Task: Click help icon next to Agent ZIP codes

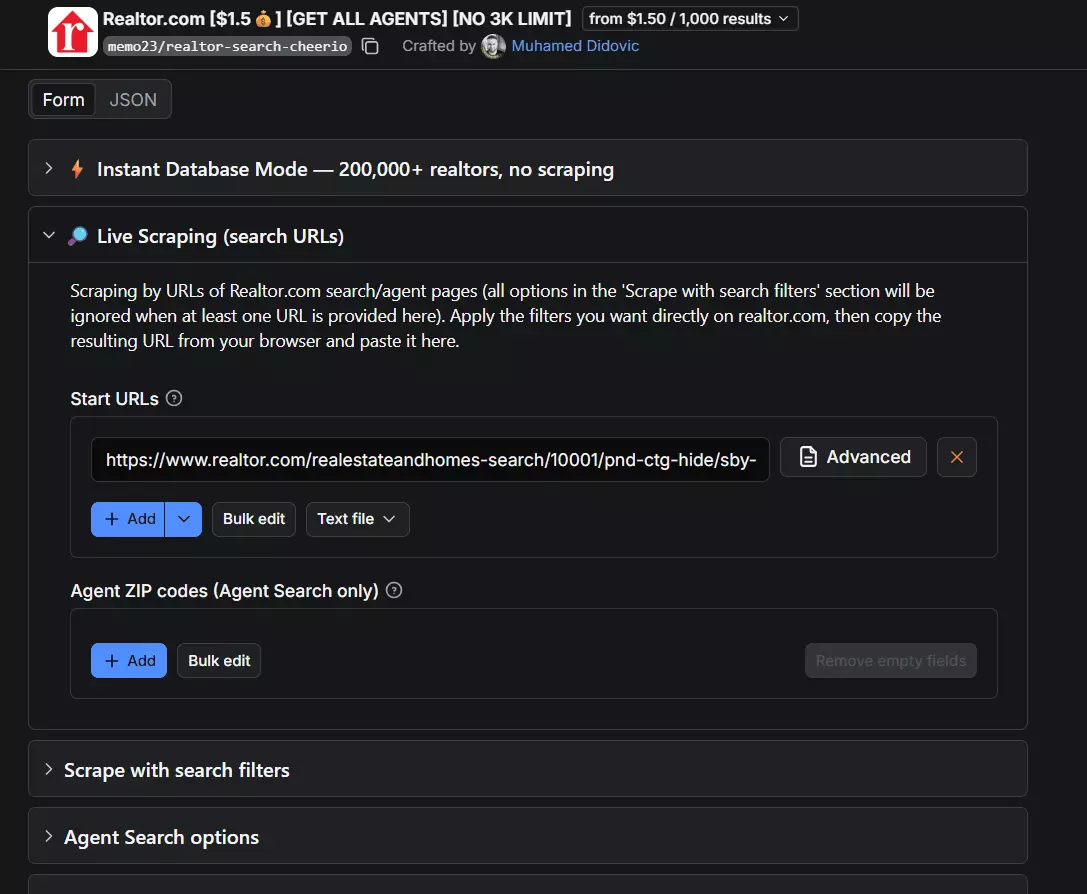Action: coord(394,590)
